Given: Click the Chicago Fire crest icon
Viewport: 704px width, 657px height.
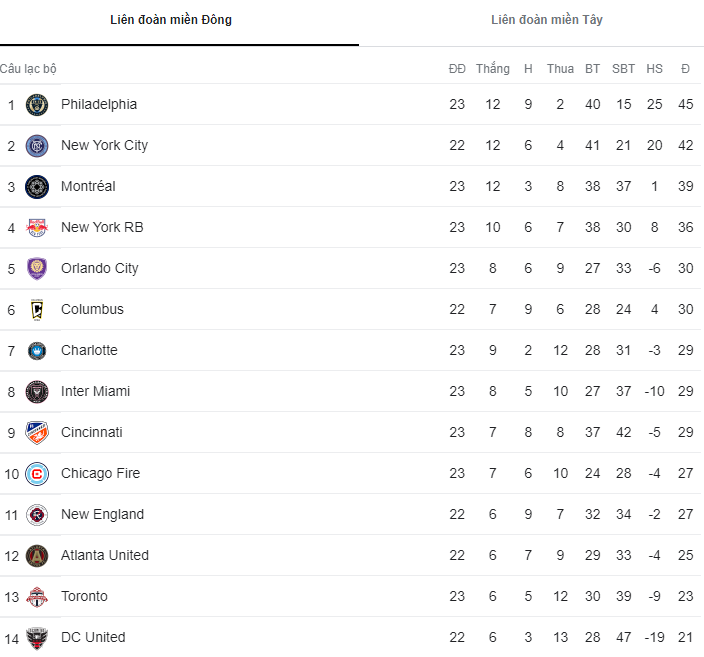Looking at the screenshot, I should [x=37, y=474].
